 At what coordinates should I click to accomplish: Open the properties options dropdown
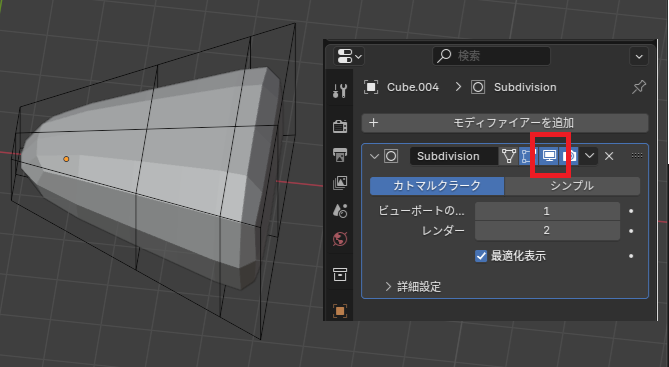(639, 56)
